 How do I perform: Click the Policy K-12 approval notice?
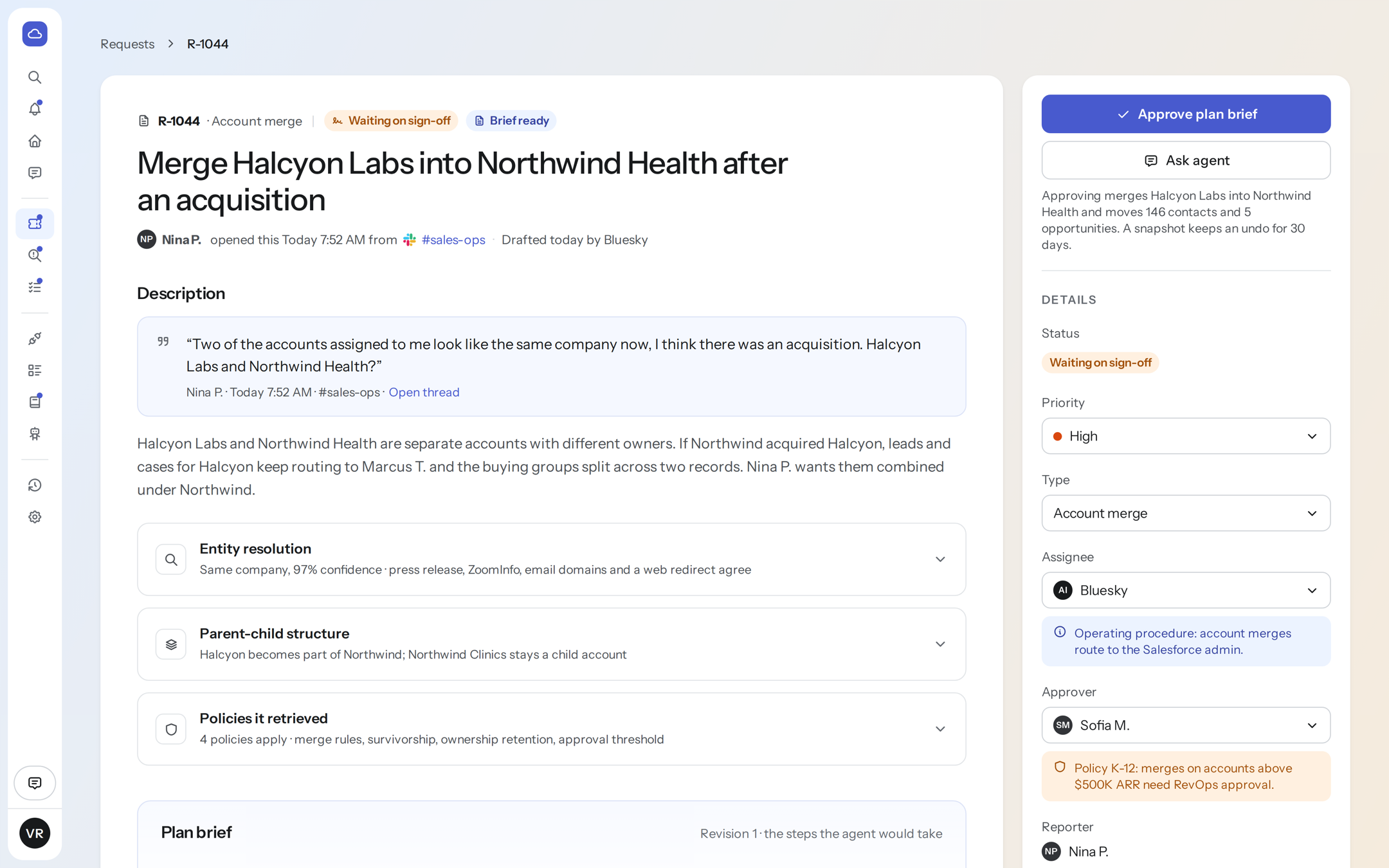(x=1186, y=776)
